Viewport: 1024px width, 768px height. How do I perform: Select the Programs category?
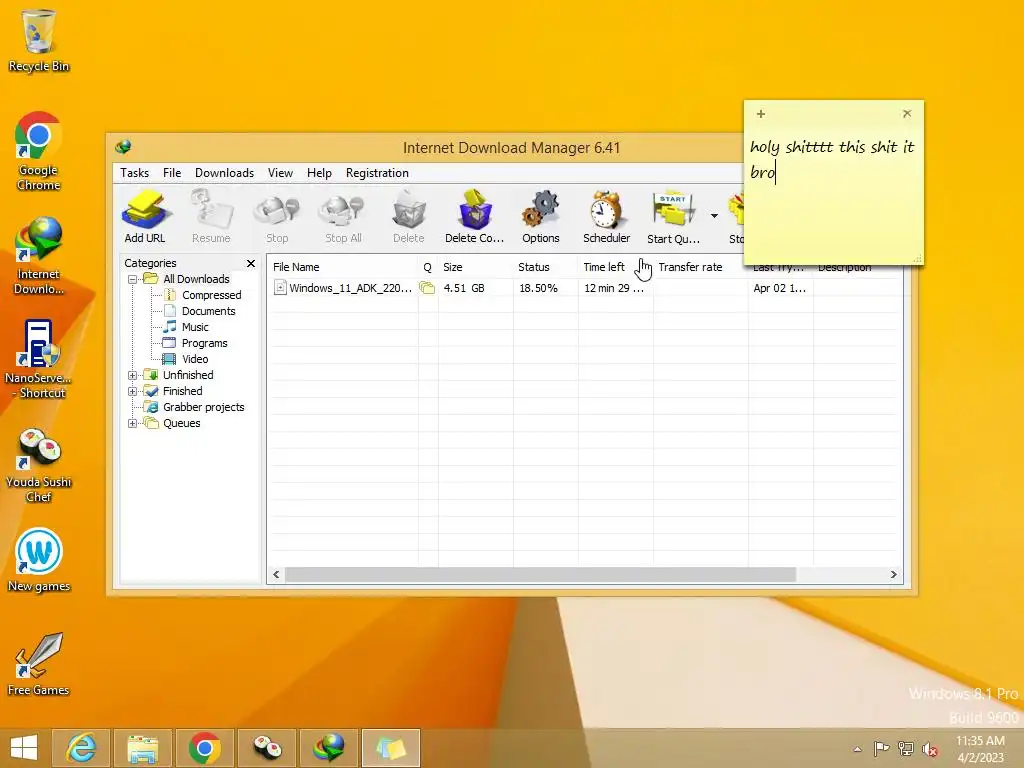(x=204, y=343)
